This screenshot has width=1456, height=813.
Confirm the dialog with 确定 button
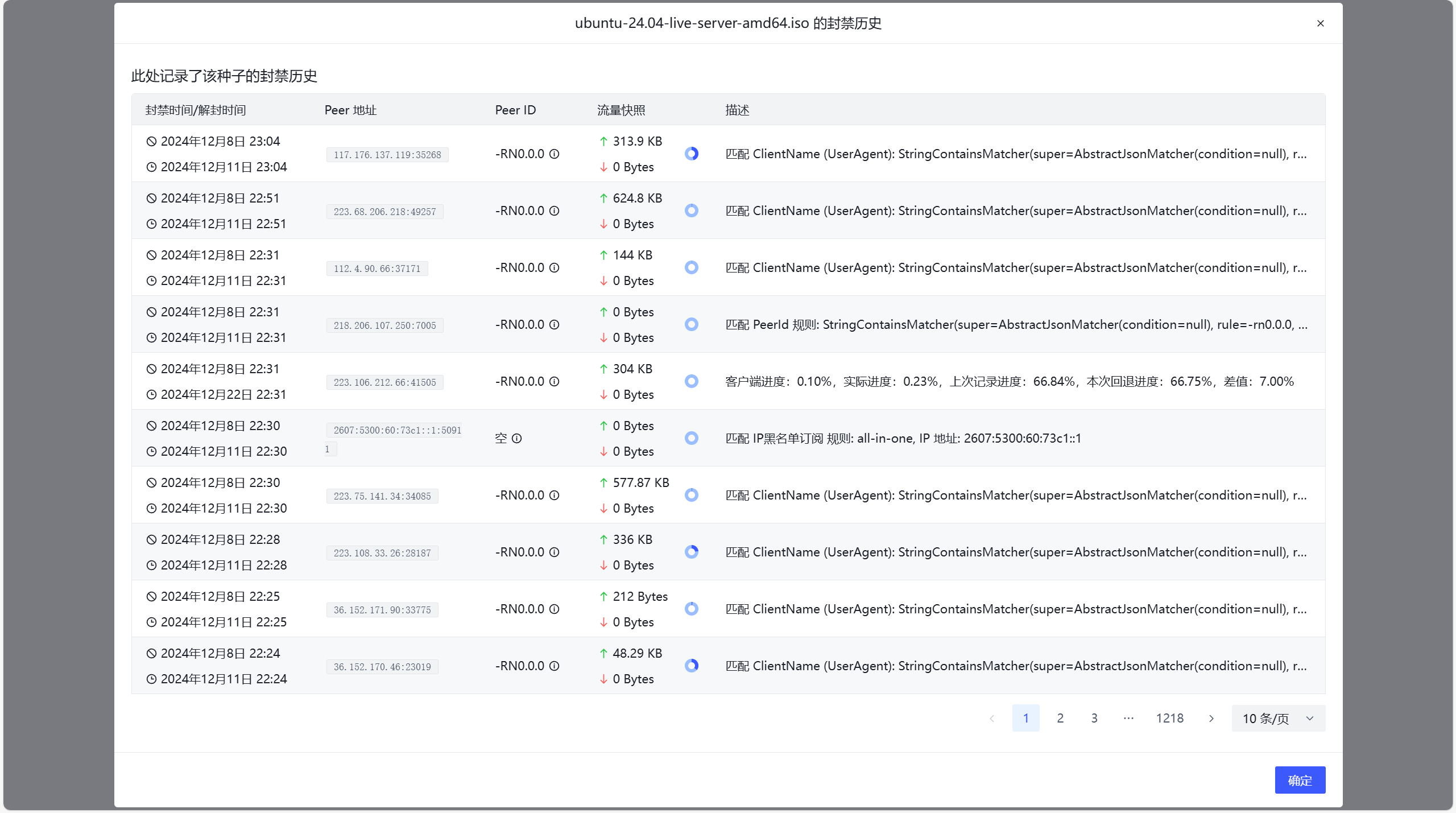1300,779
